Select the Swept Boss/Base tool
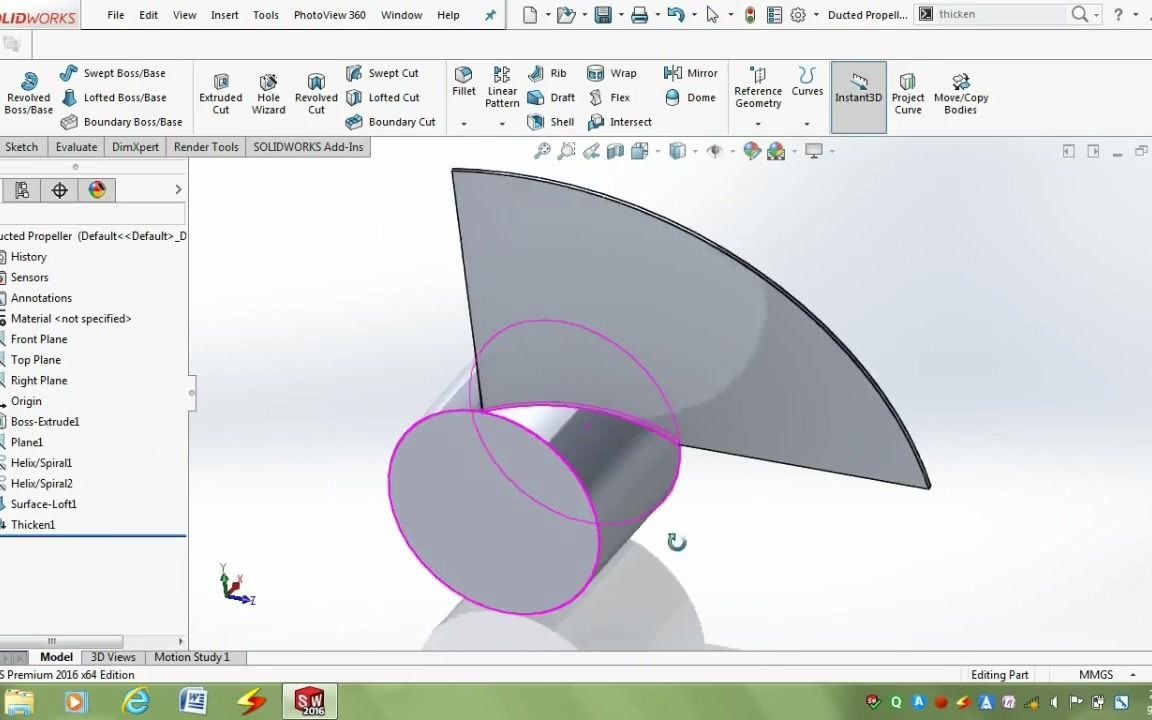Screen dimensions: 1152x720 120,72
